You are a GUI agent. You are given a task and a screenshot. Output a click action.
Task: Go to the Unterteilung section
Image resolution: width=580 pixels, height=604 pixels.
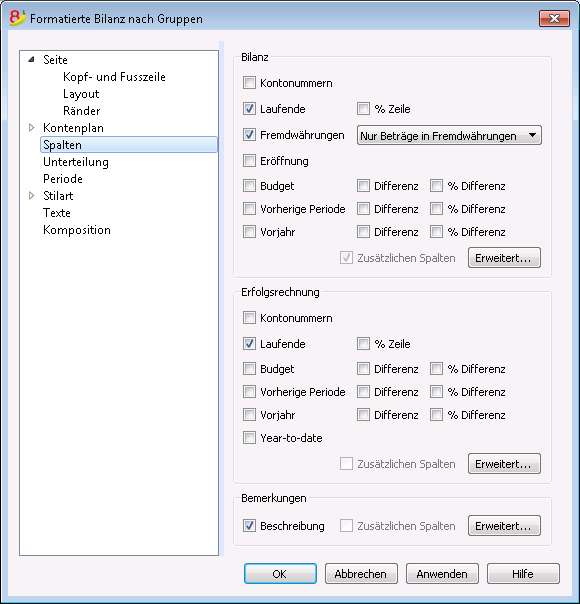click(76, 162)
